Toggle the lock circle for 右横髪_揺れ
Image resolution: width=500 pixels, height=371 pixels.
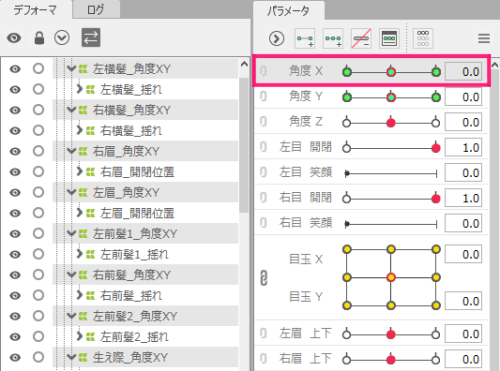[x=38, y=130]
